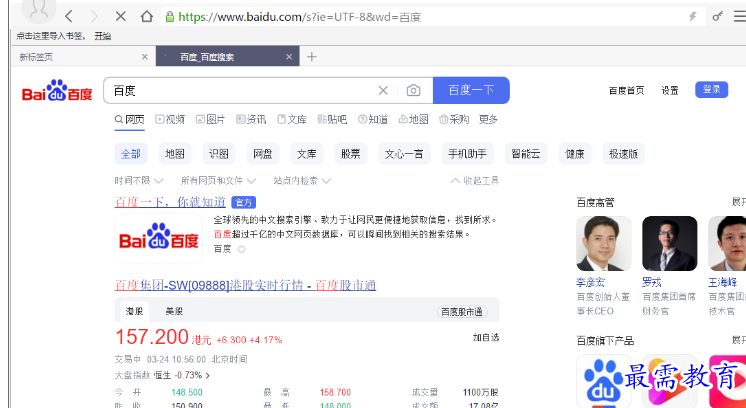Close the 百度_百度搜索 tab

tap(289, 57)
